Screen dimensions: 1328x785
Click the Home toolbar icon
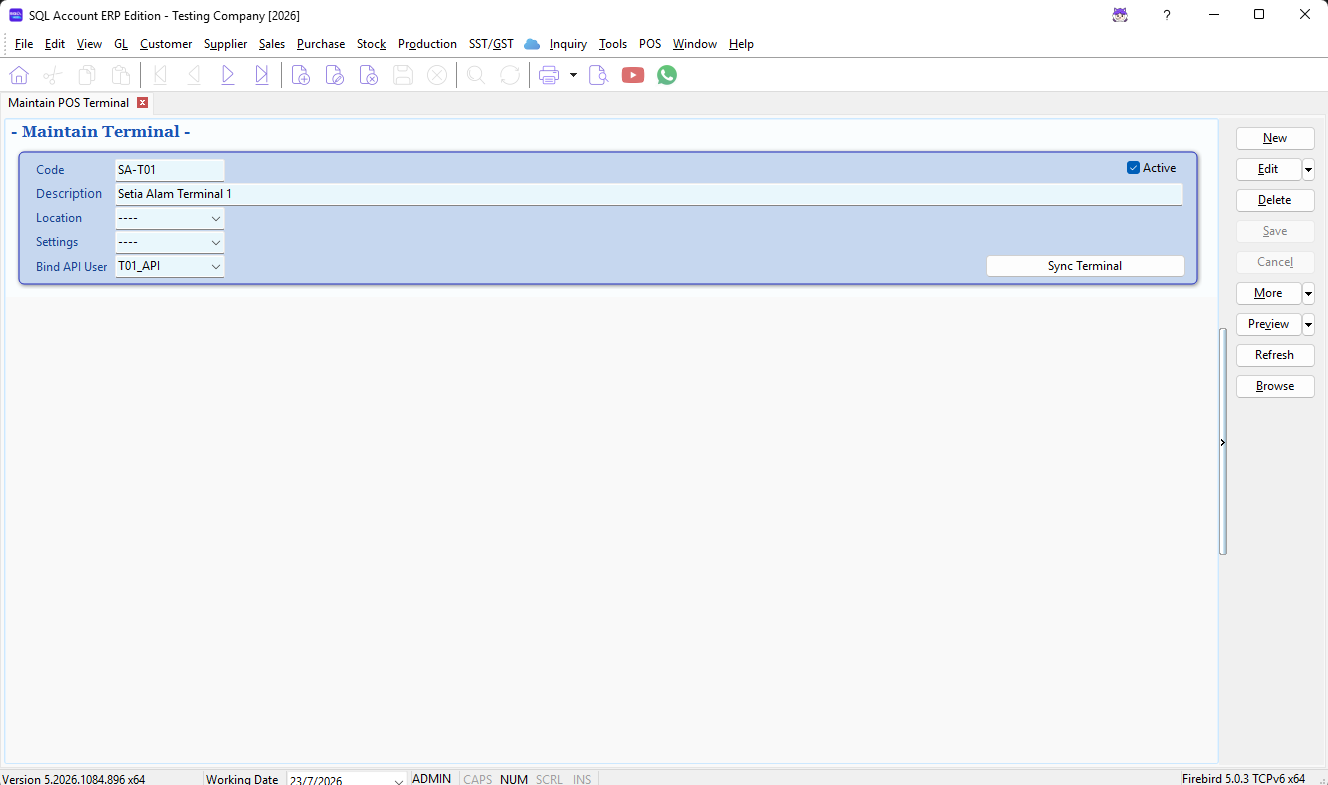tap(18, 75)
